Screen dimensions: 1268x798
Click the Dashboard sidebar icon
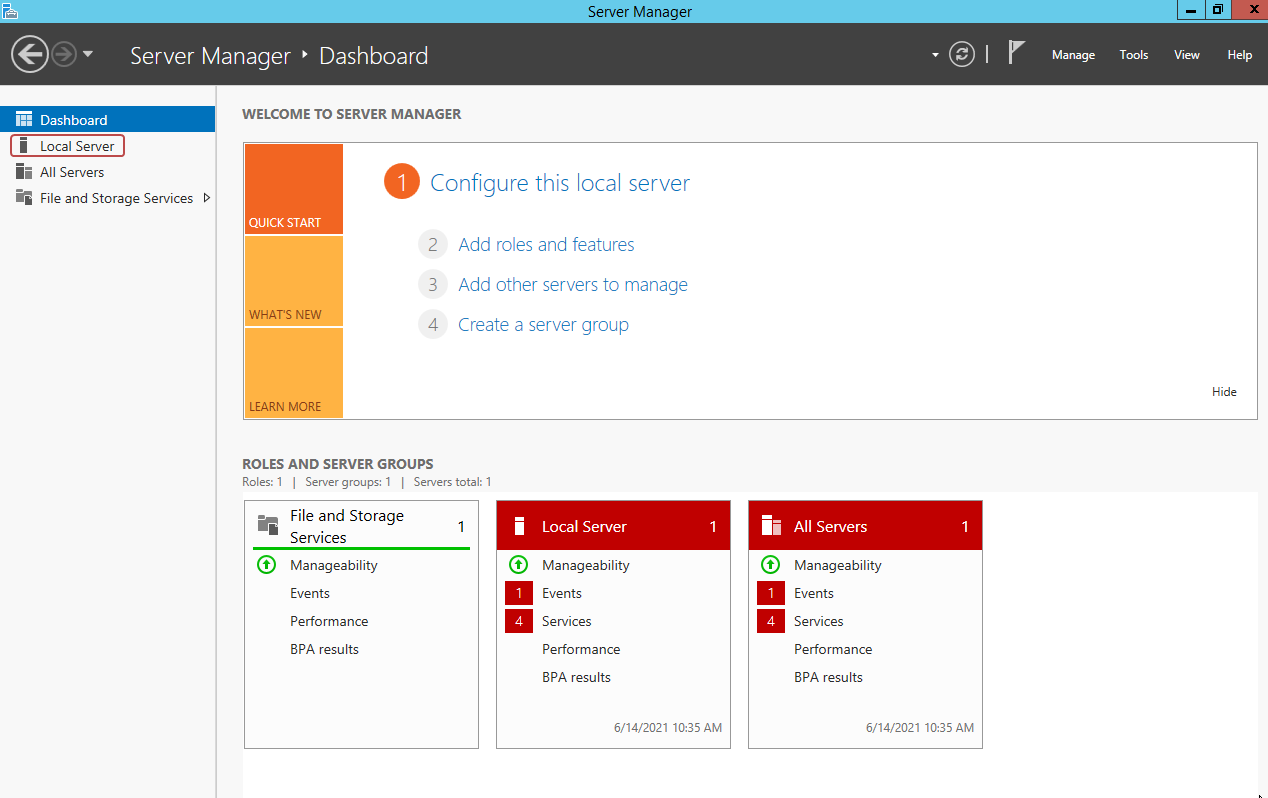[24, 119]
